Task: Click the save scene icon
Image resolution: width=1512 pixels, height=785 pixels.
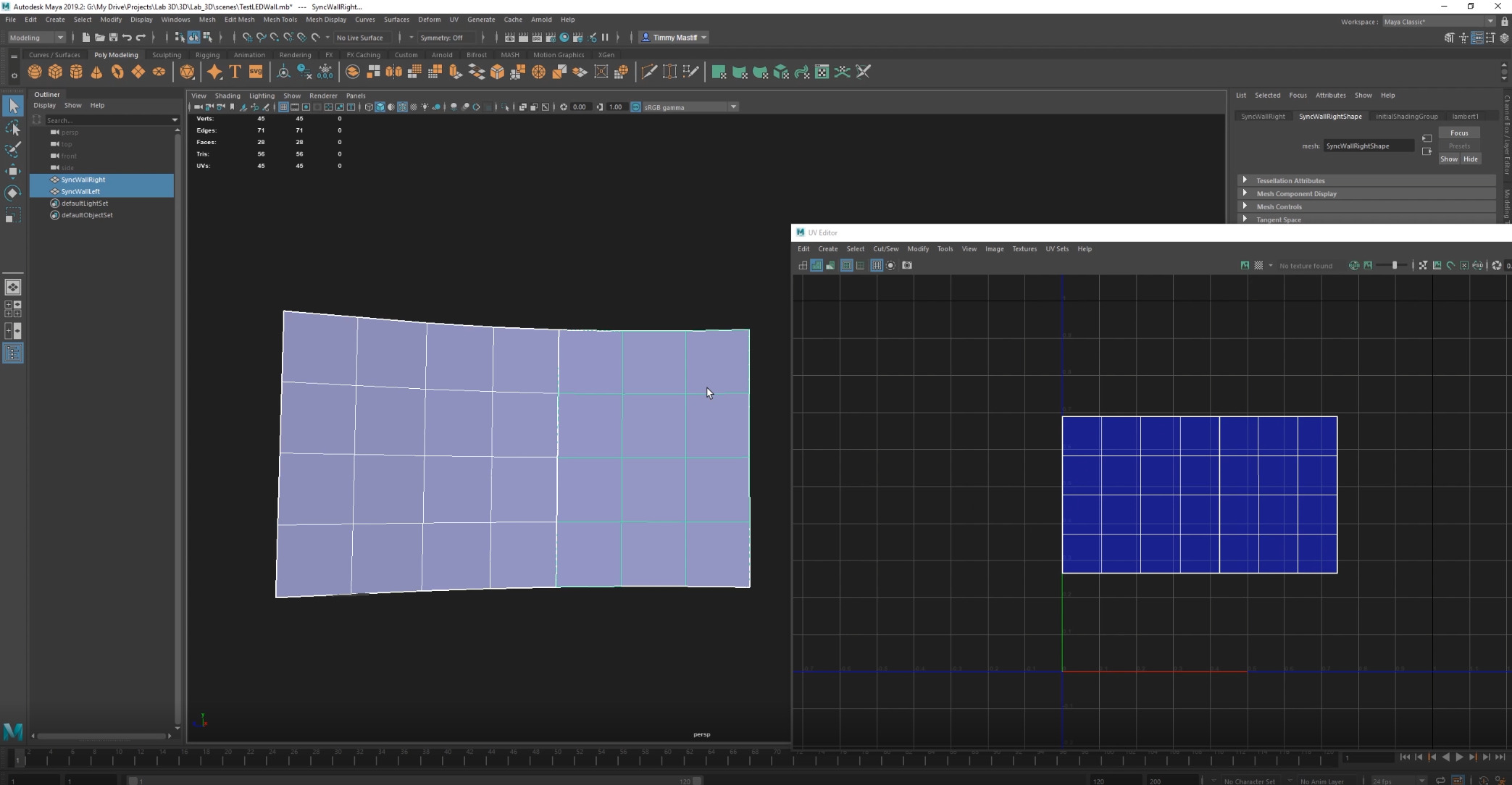Action: [113, 37]
